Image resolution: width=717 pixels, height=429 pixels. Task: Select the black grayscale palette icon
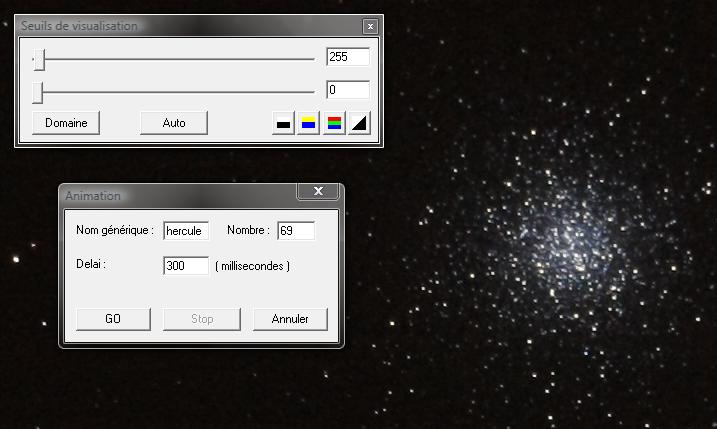click(284, 123)
